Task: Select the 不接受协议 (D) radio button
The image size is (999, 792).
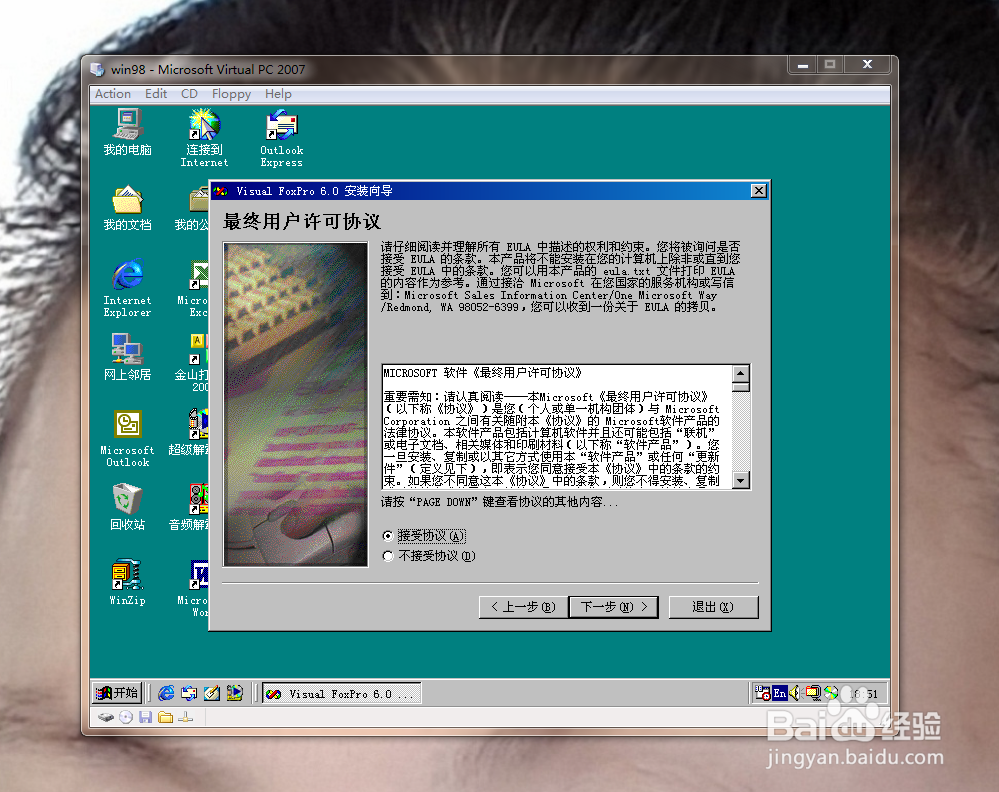Action: (x=388, y=556)
